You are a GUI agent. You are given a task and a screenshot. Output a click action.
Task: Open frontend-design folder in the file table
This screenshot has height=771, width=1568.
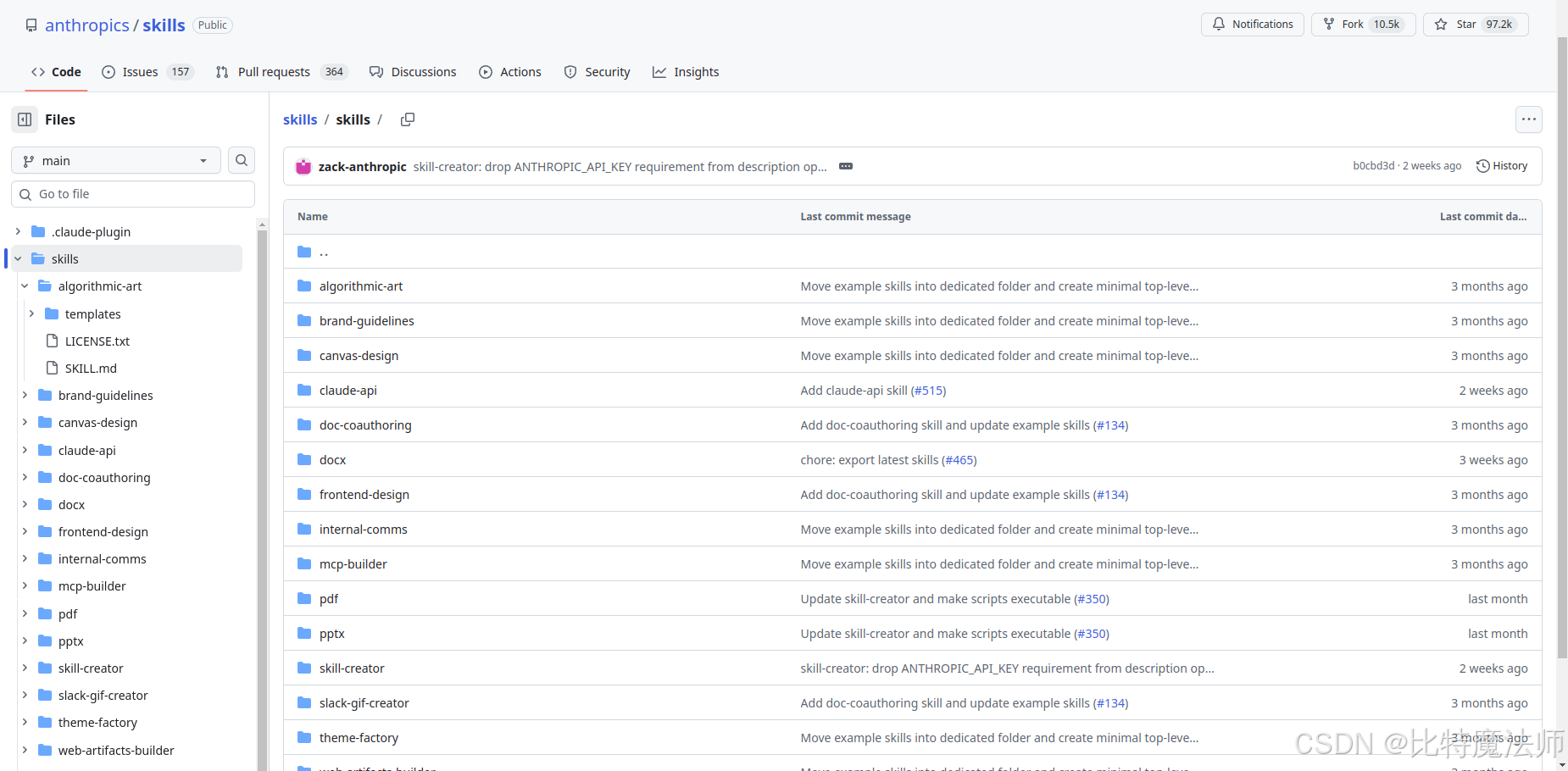(364, 495)
